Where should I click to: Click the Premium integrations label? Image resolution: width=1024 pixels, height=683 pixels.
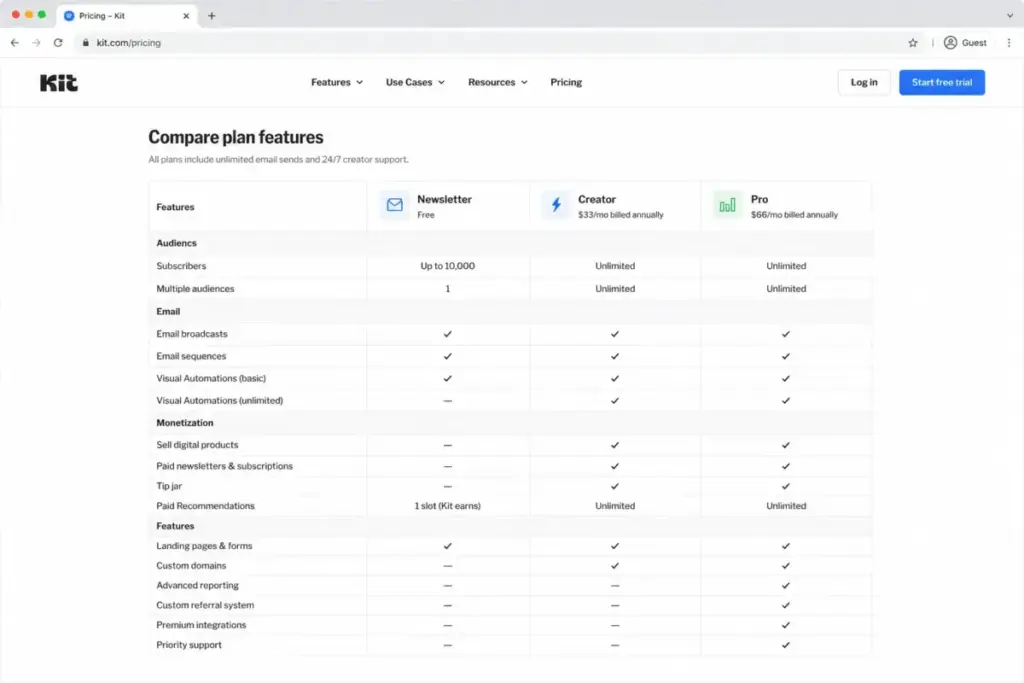[201, 625]
